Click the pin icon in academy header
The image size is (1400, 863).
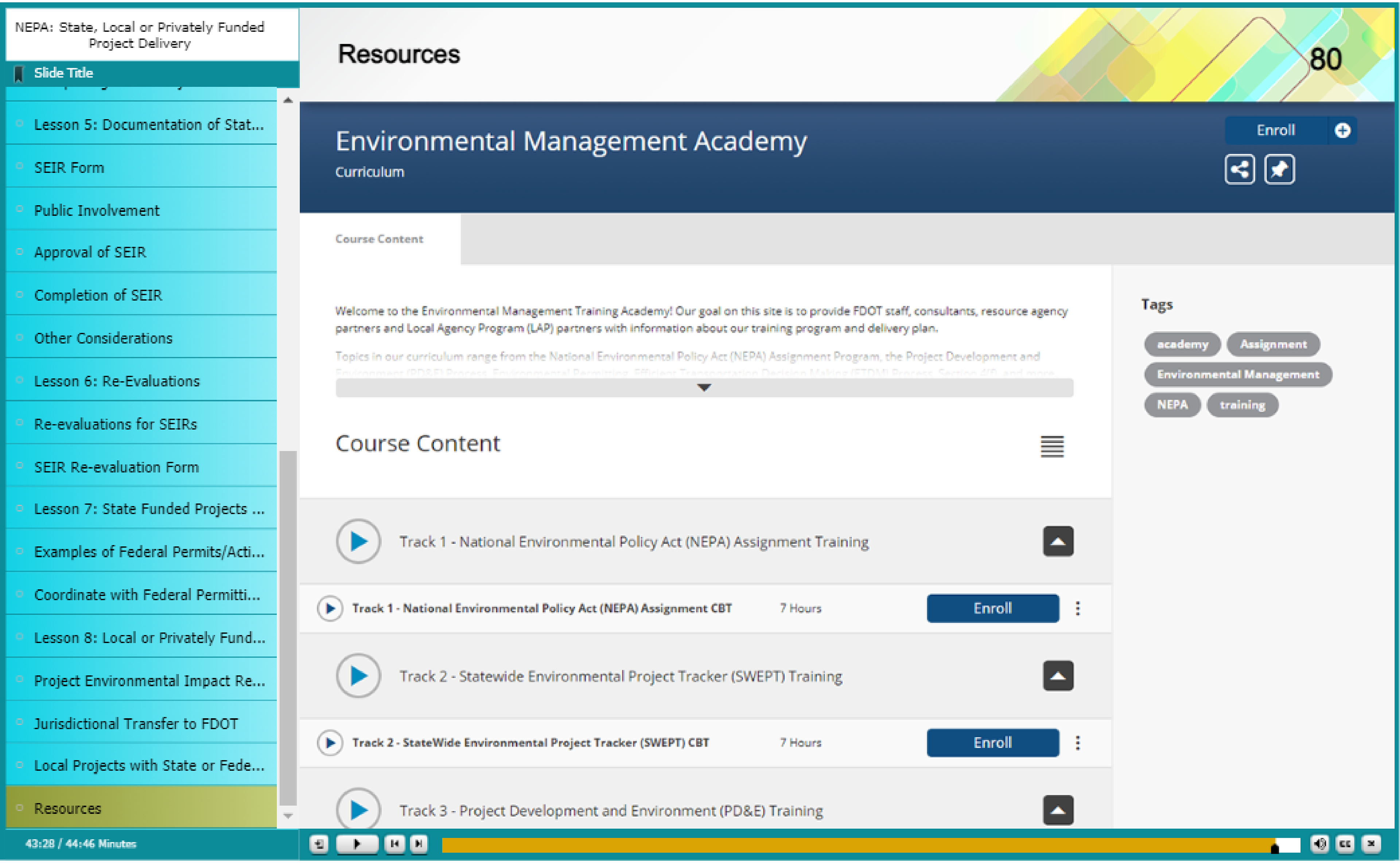click(x=1280, y=170)
